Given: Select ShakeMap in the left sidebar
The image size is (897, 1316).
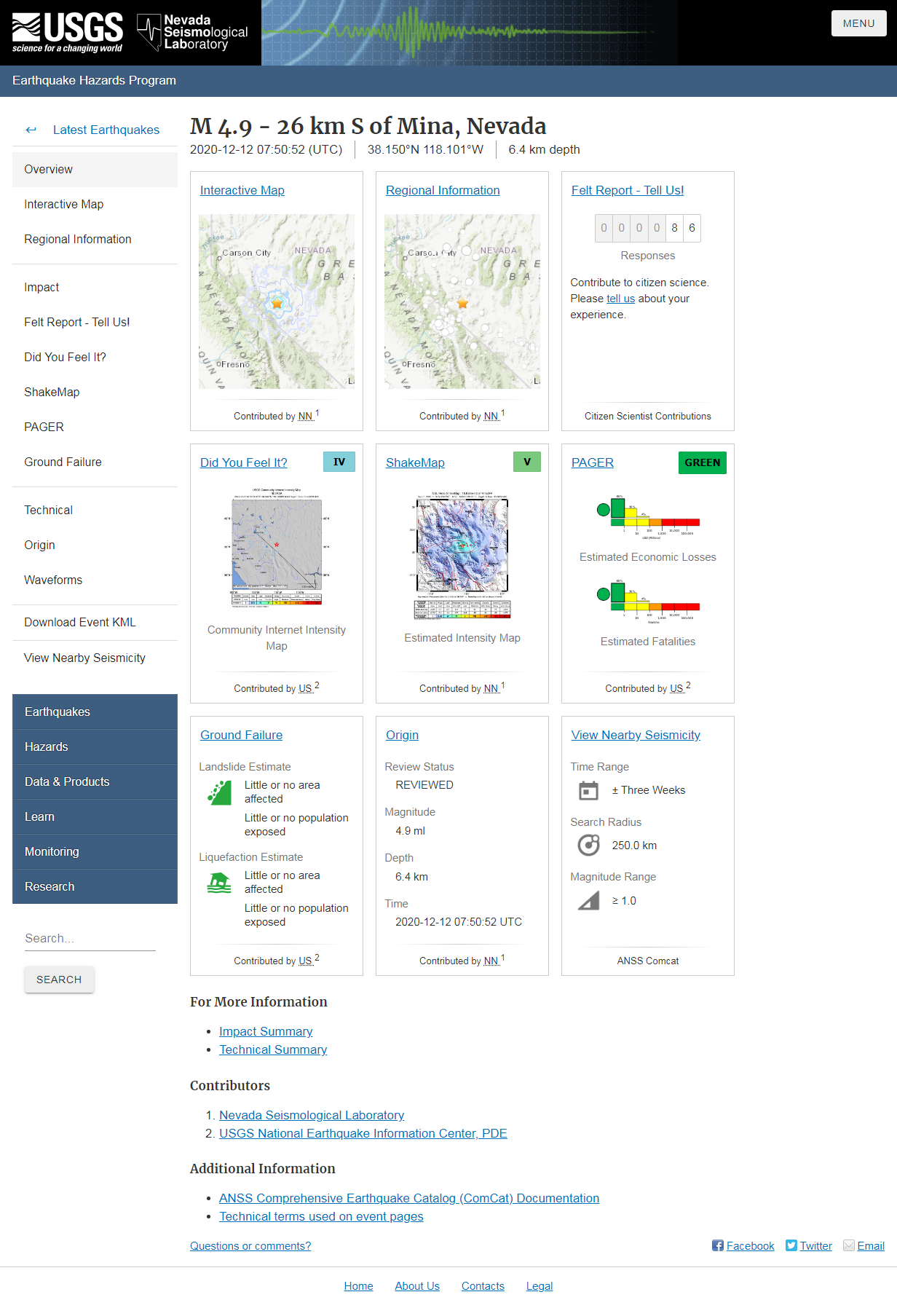Looking at the screenshot, I should click(52, 392).
